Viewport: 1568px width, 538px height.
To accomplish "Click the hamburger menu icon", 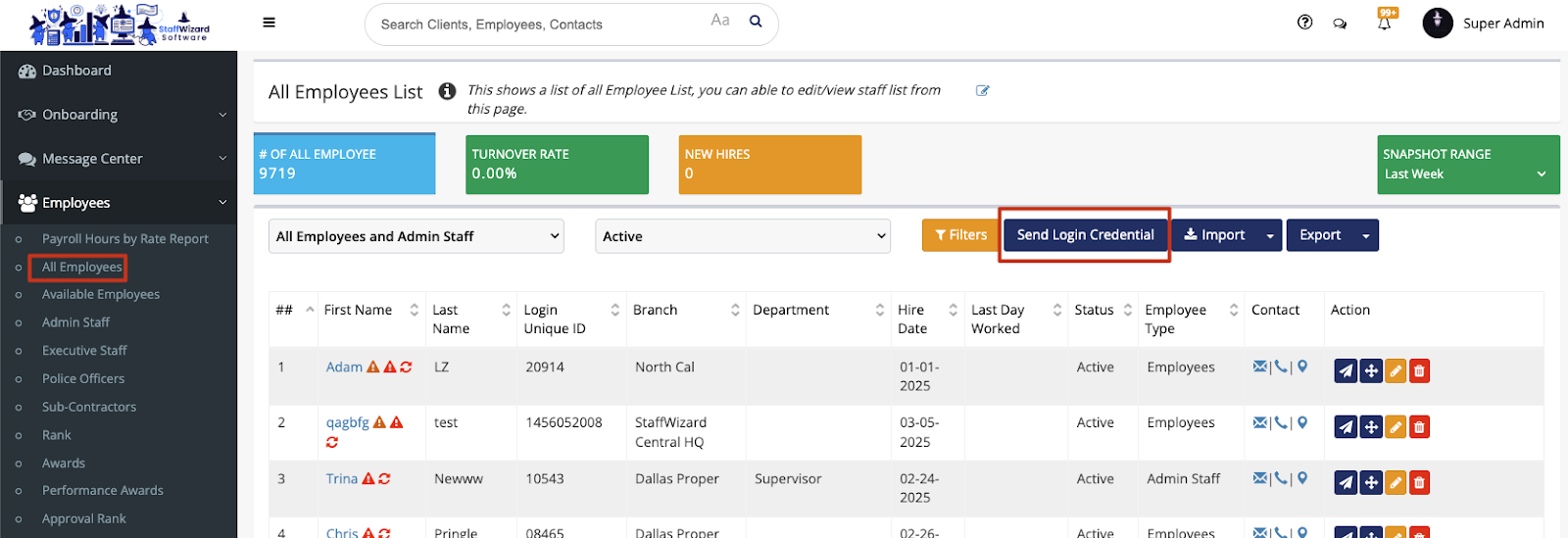I will 269,23.
